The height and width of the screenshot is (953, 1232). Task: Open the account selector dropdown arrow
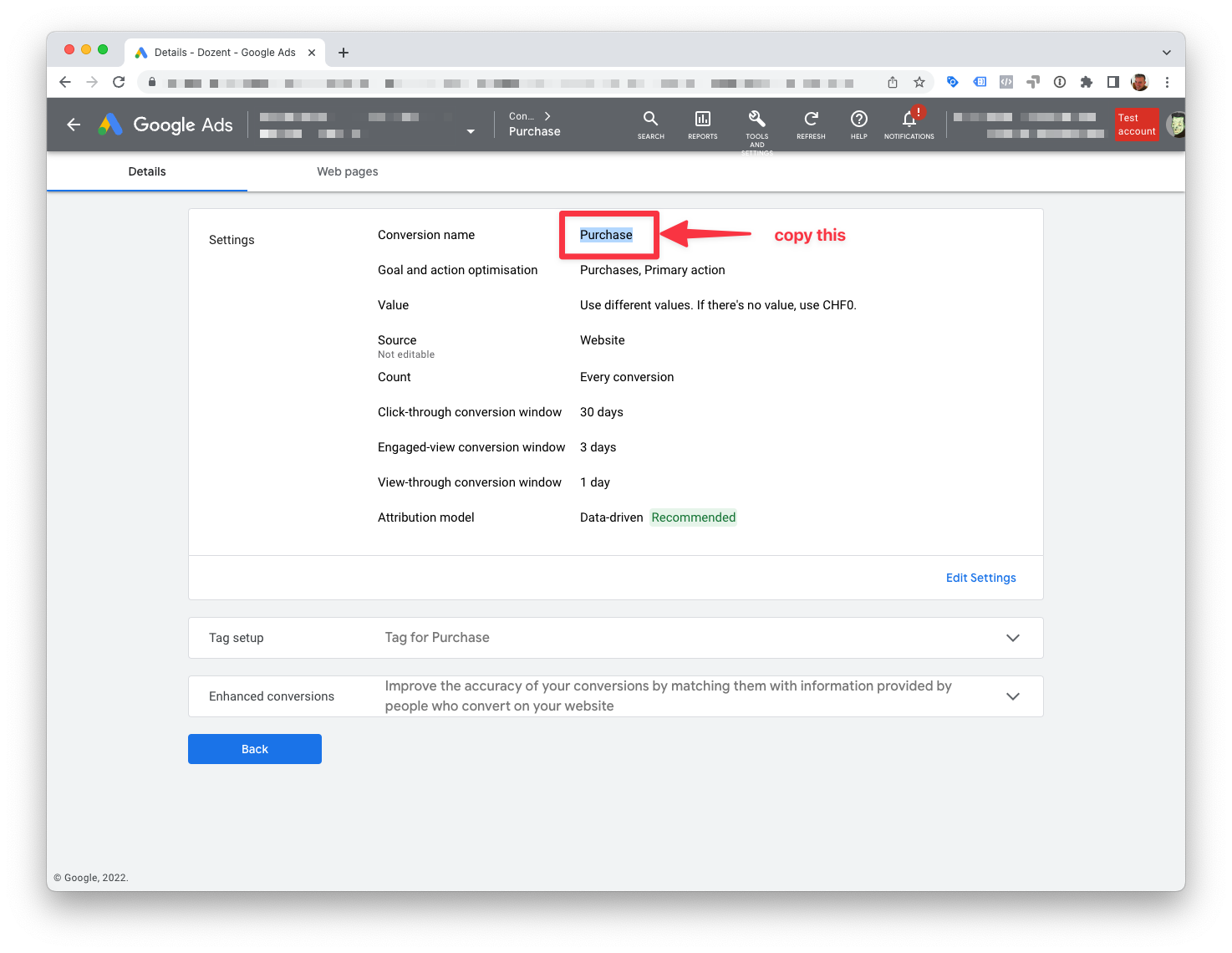tap(471, 131)
